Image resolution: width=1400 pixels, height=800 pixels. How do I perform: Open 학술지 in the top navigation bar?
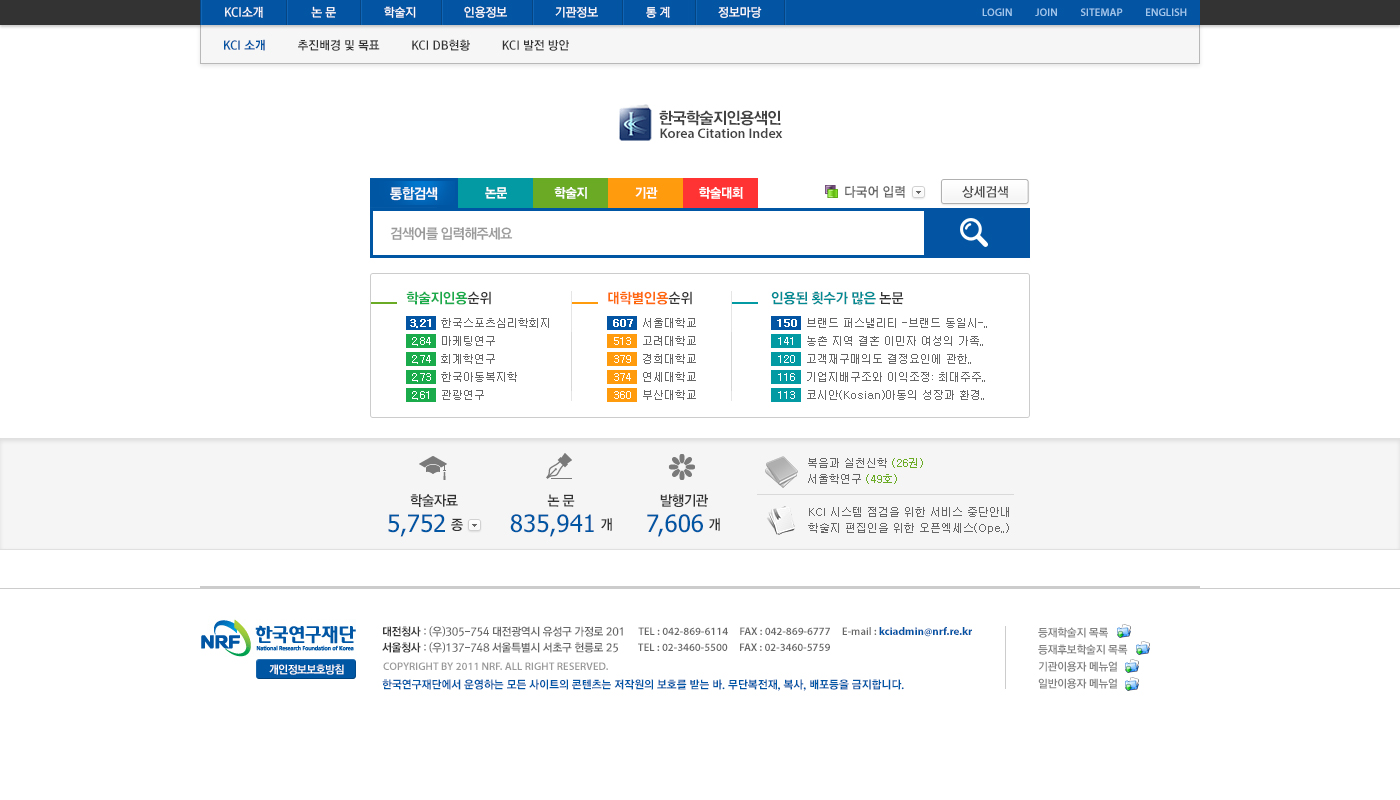point(400,12)
